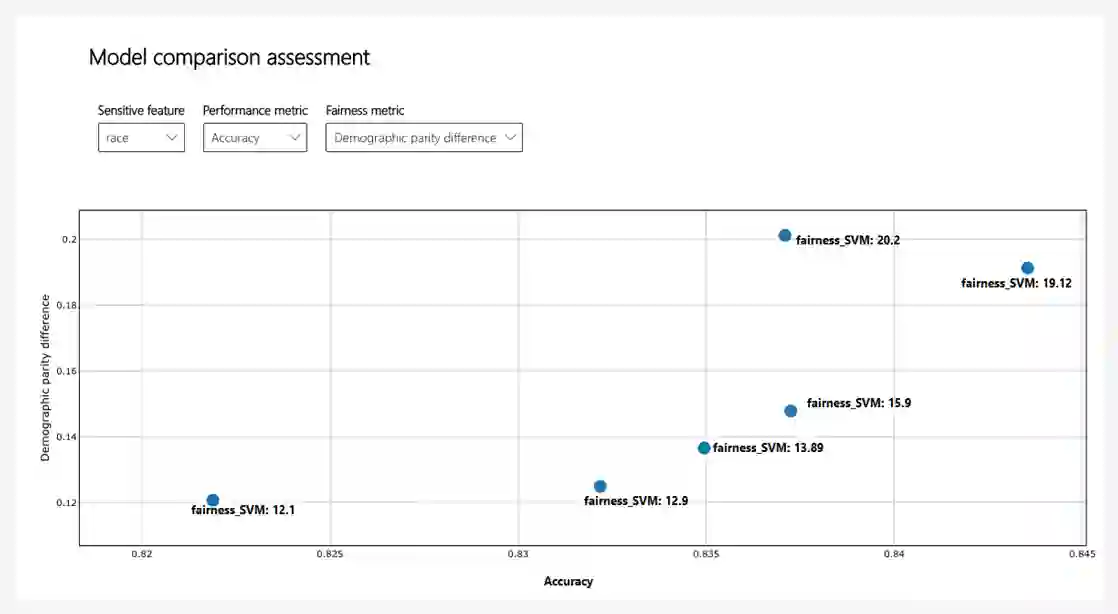
Task: Click the Model comparison assessment heading
Action: (229, 57)
